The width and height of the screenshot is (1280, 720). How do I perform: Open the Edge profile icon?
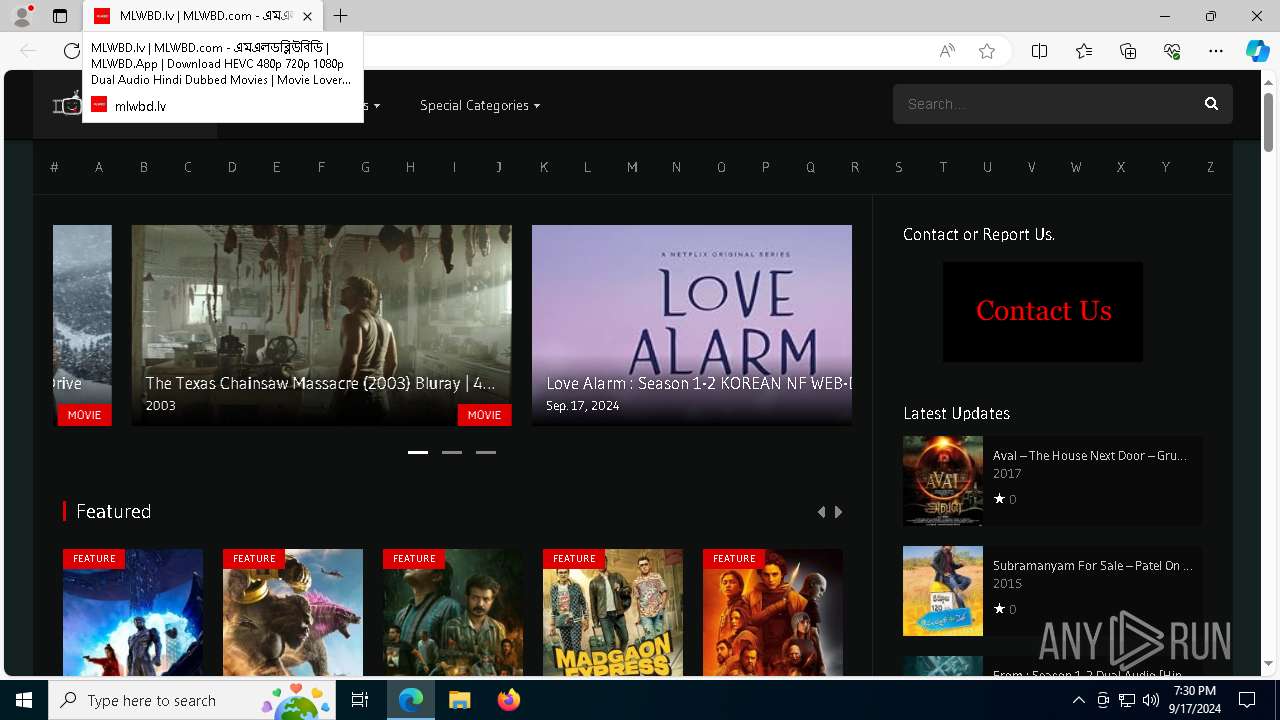point(21,16)
